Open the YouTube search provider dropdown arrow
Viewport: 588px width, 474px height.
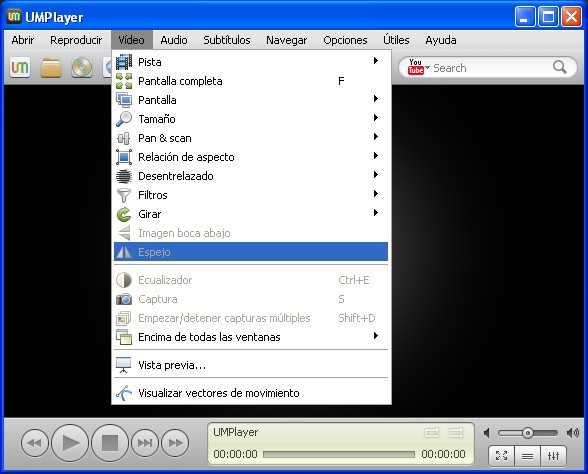point(428,68)
